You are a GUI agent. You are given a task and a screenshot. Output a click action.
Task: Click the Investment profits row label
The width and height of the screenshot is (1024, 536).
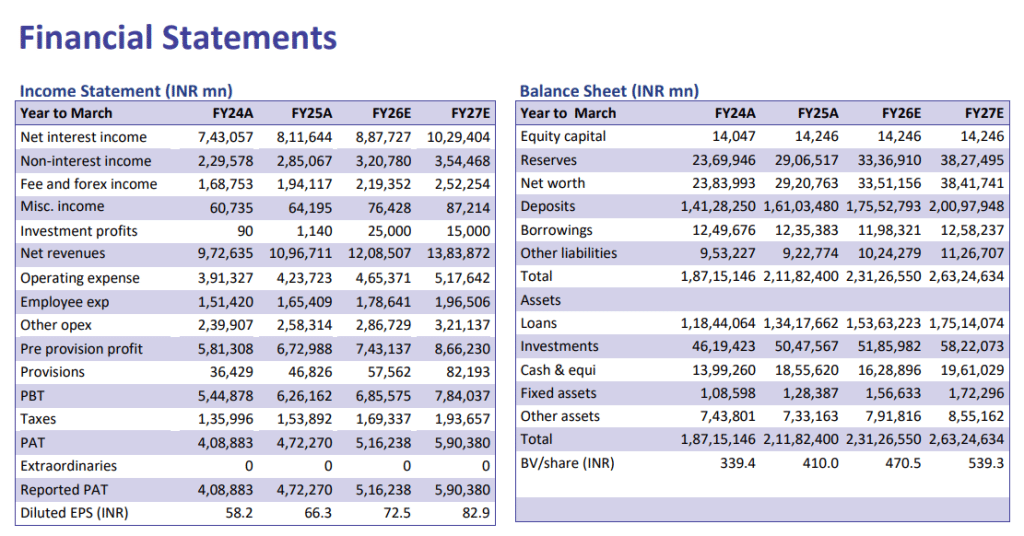pos(79,231)
